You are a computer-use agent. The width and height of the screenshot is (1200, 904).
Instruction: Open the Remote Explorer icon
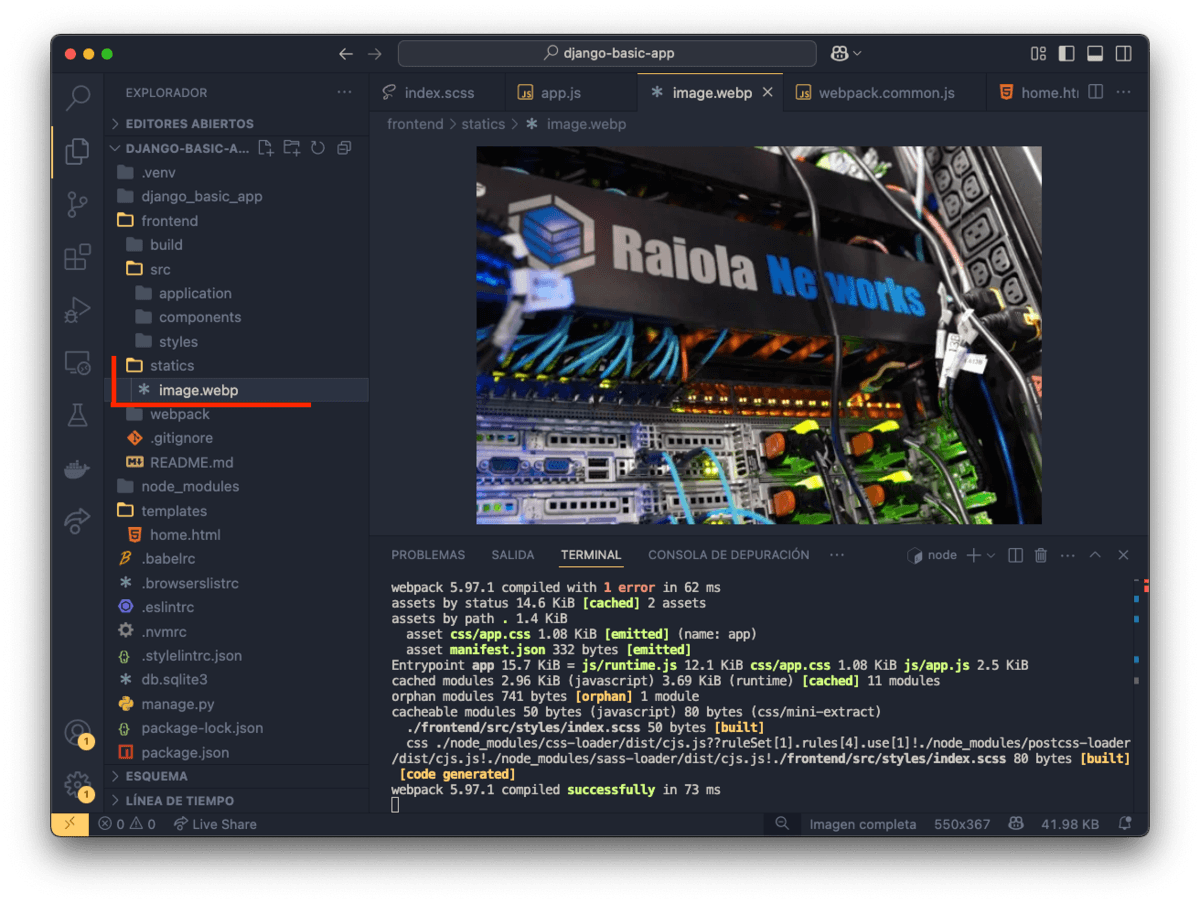point(77,363)
